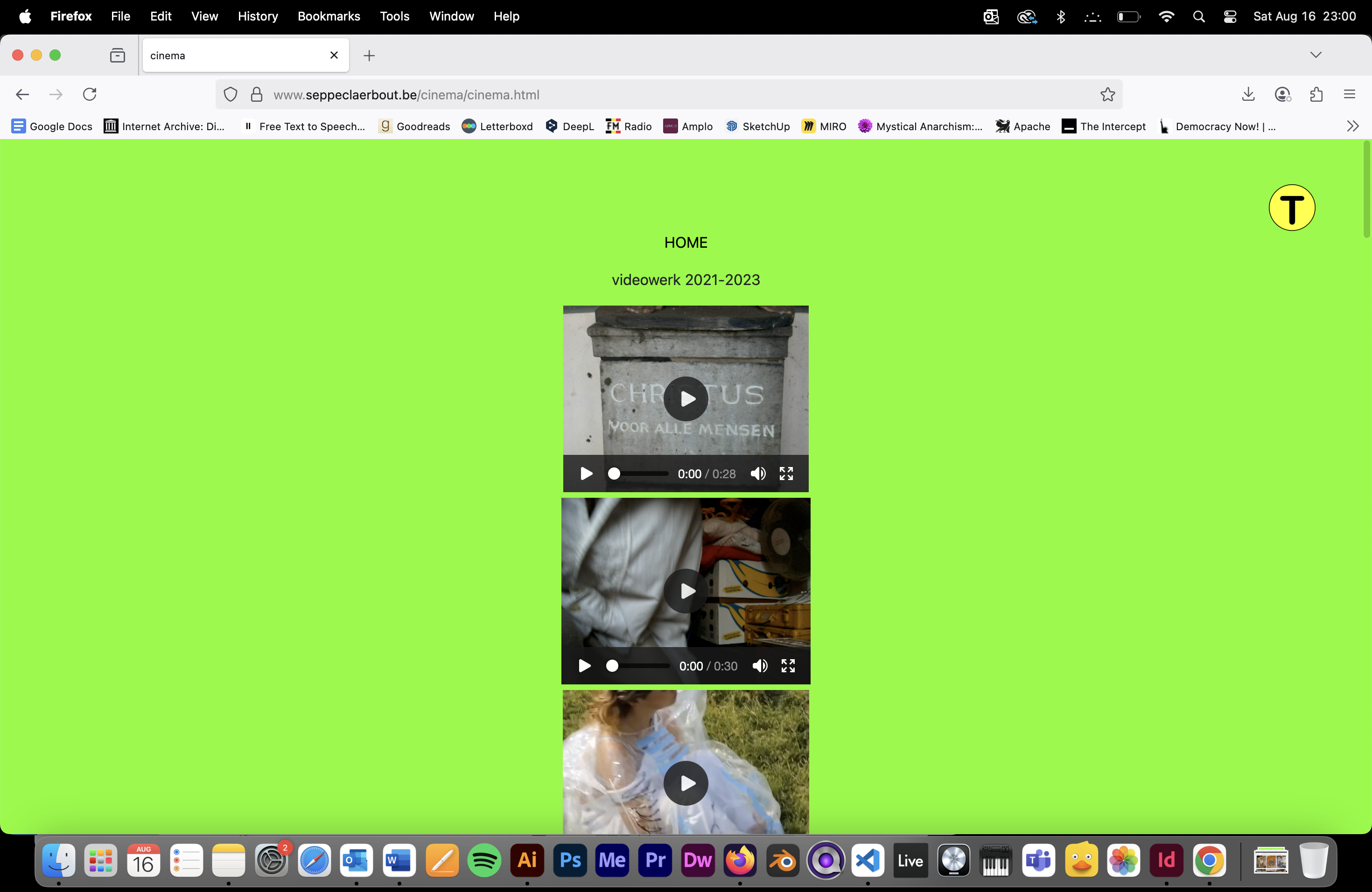This screenshot has height=892, width=1372.
Task: Open the Bookmarks menu
Action: tap(329, 16)
